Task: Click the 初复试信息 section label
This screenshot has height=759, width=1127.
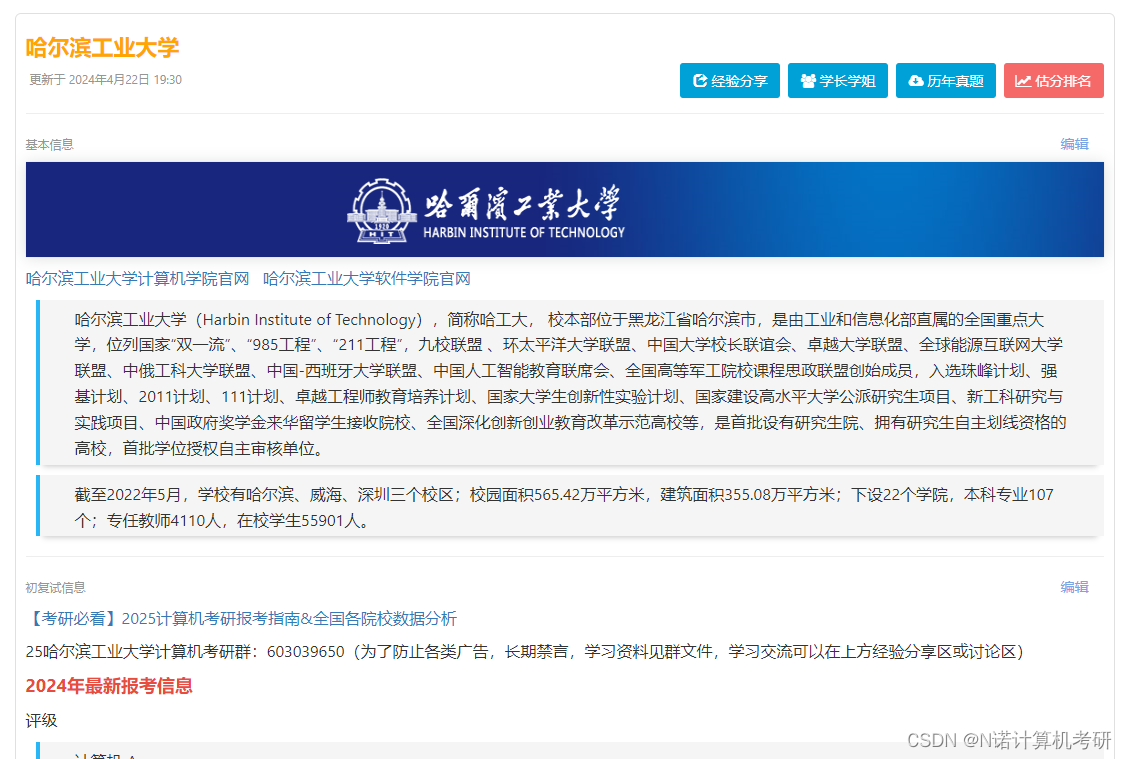Action: pos(55,587)
